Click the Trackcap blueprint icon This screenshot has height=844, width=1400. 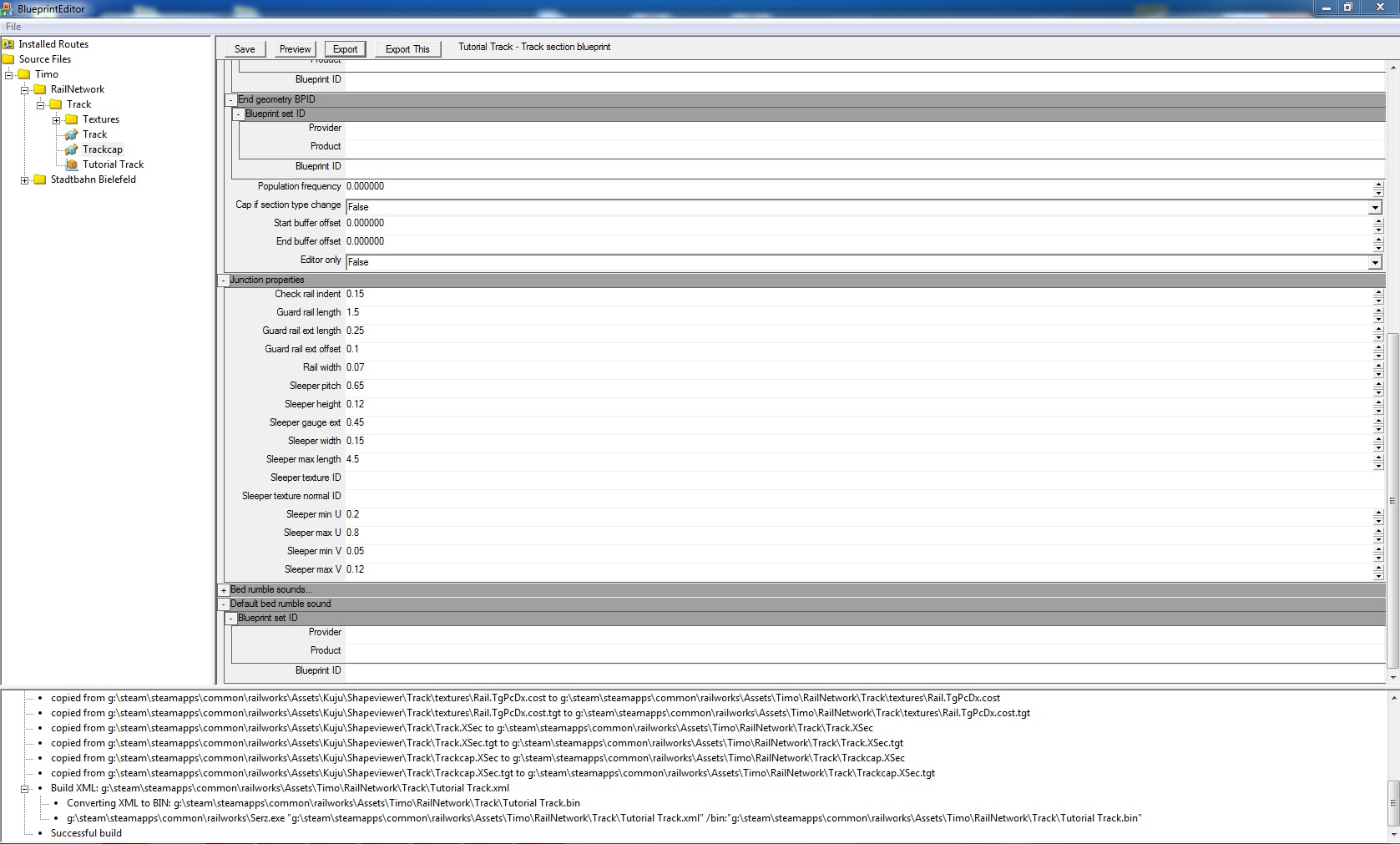tap(72, 149)
